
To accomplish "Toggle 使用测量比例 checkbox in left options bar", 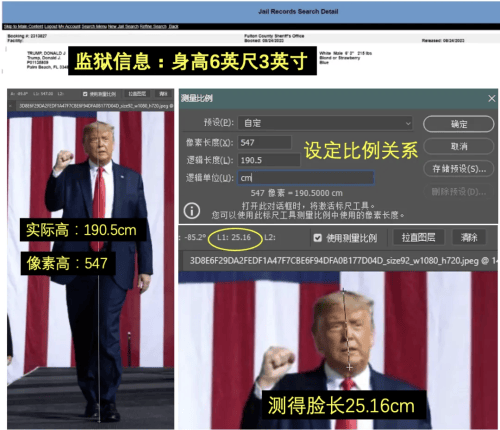I will pos(85,94).
